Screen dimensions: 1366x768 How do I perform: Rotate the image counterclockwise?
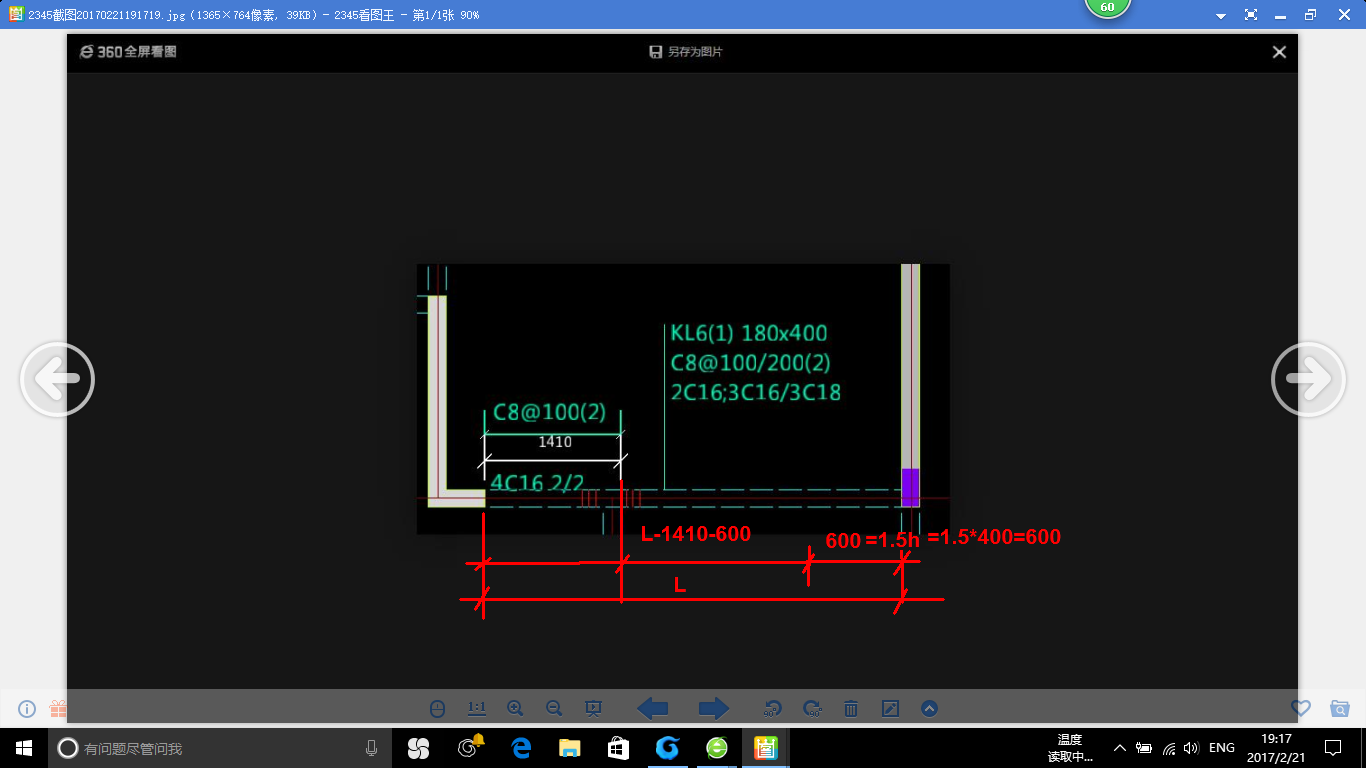click(x=772, y=709)
